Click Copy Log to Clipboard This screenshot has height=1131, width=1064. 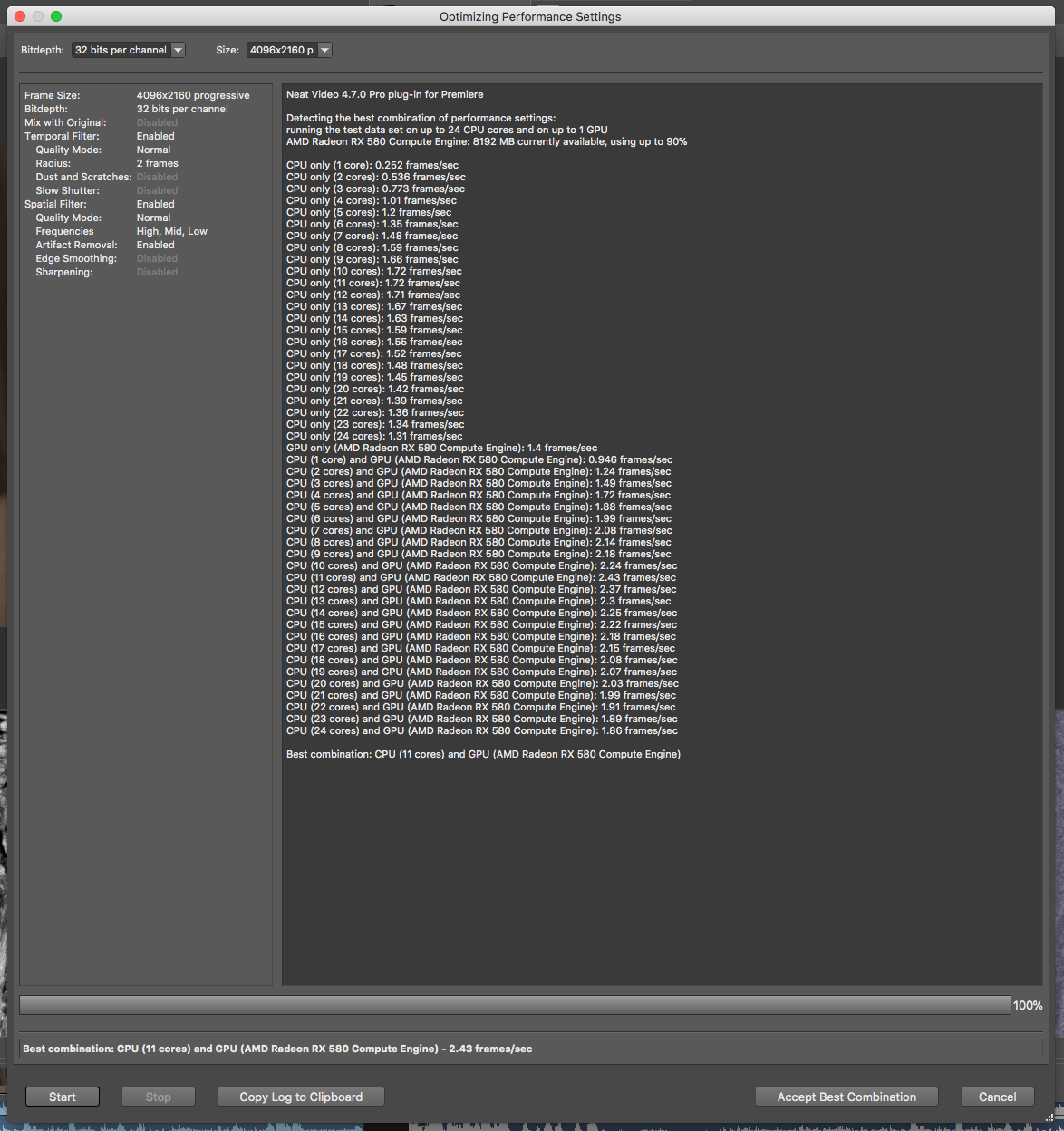pyautogui.click(x=301, y=1097)
